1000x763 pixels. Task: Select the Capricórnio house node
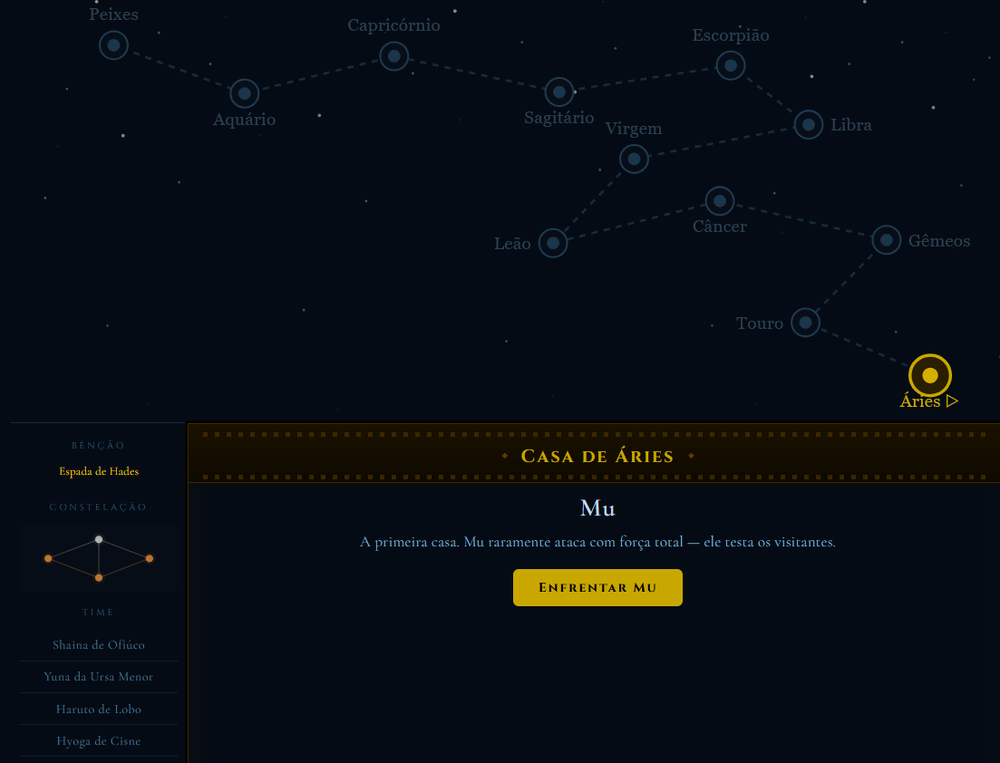tap(394, 56)
